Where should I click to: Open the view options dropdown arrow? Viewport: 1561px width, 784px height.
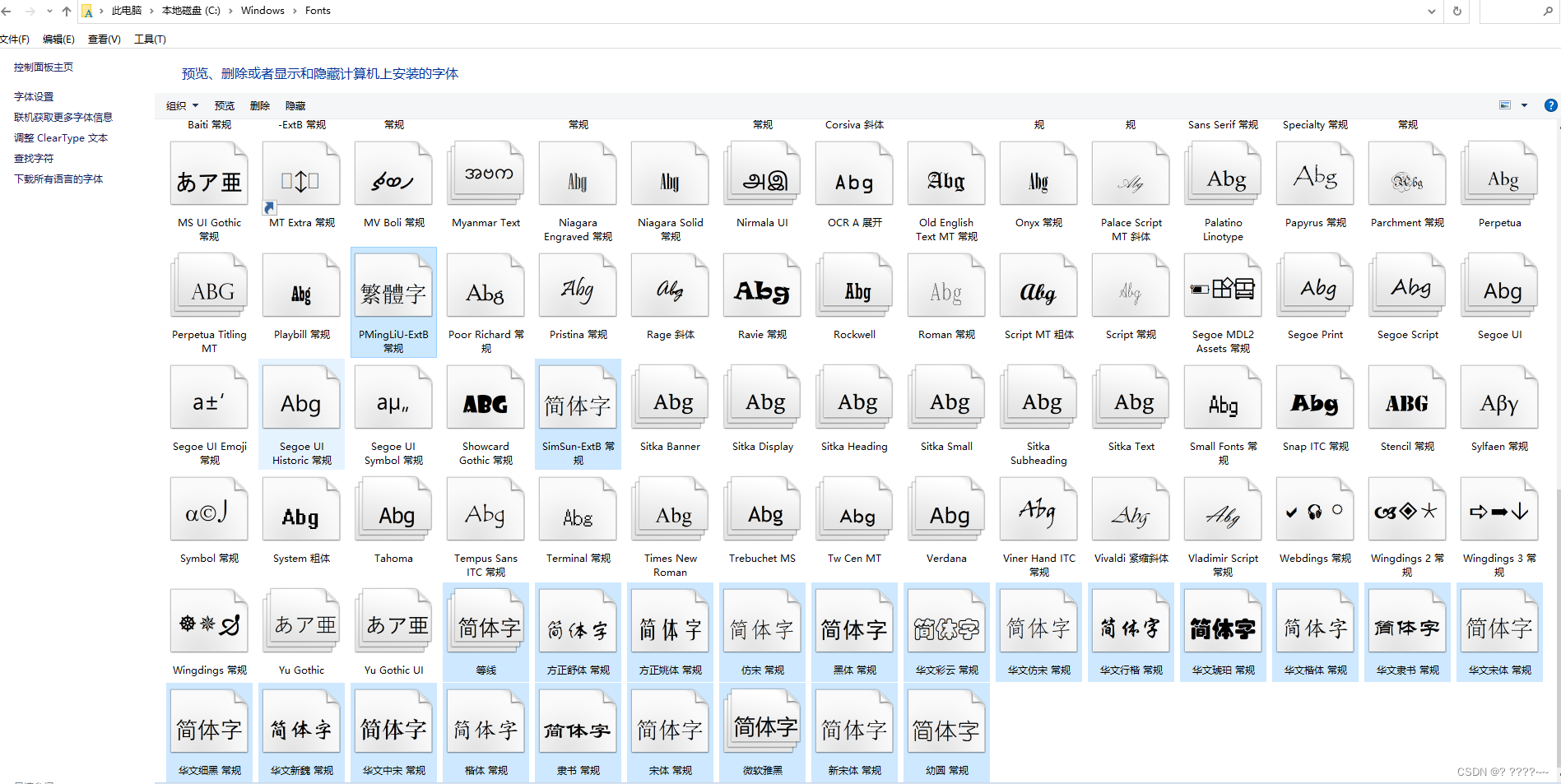[x=1524, y=105]
